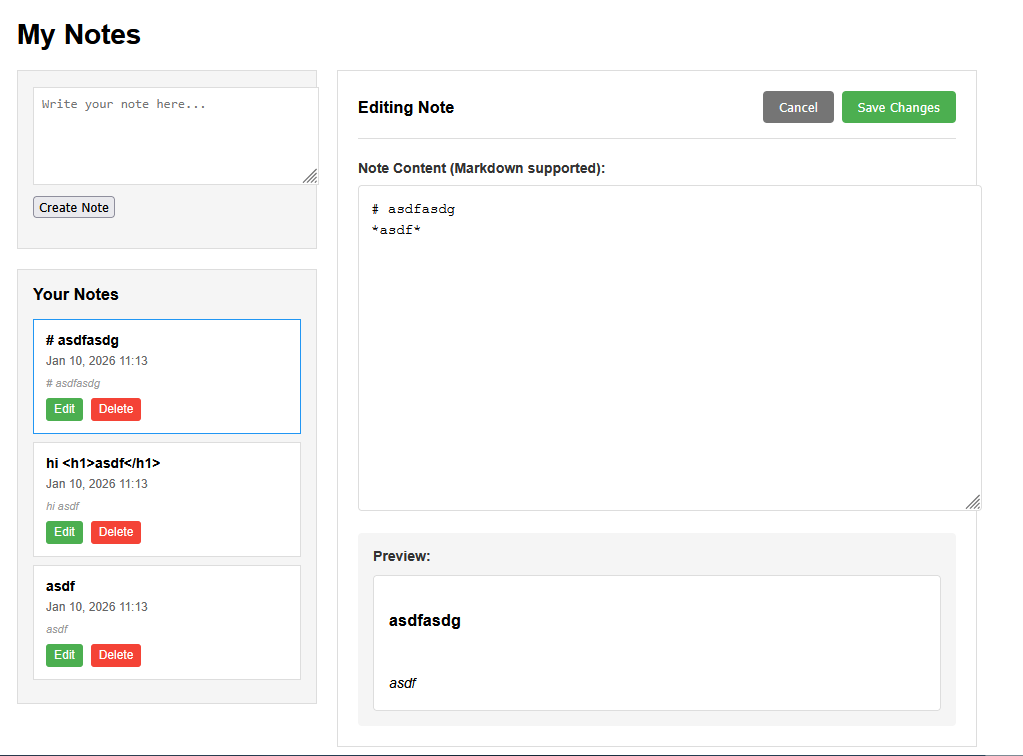Click resize handle of new note textarea
Screen dimensions: 1023x756
[310, 176]
